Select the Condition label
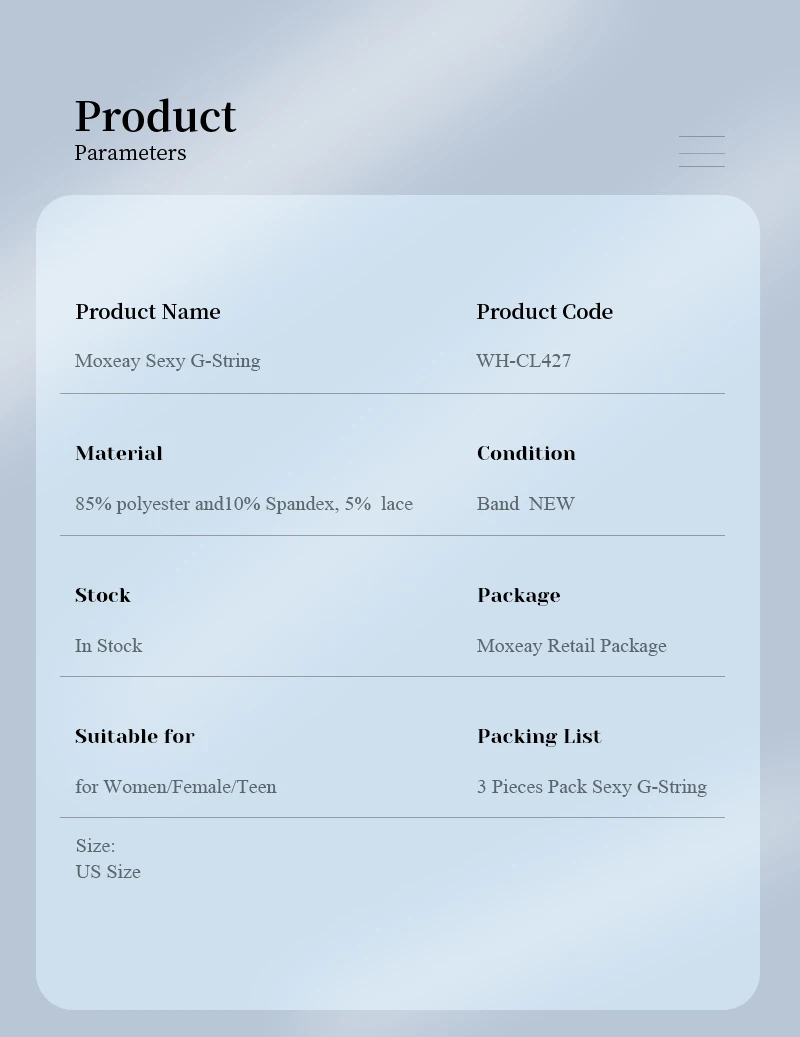Viewport: 800px width, 1037px height. [x=526, y=453]
